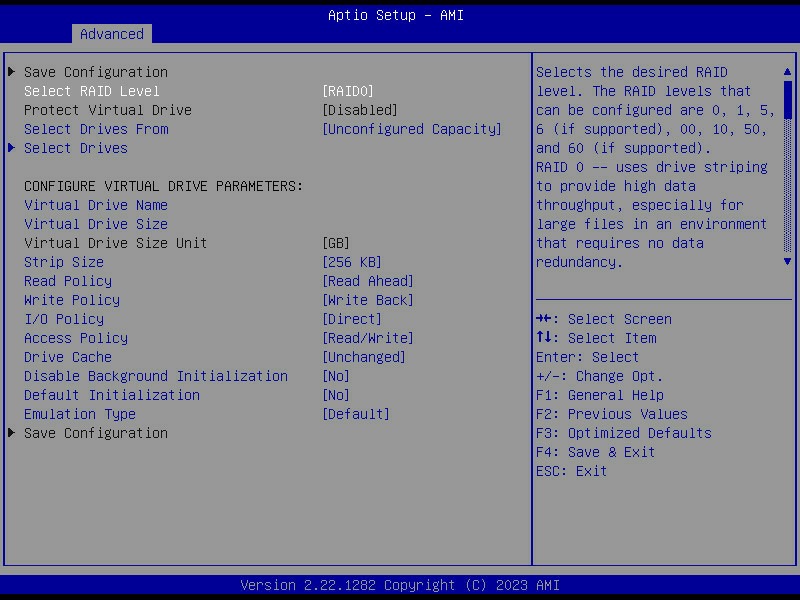Open the Select Drives submenu

tap(76, 148)
